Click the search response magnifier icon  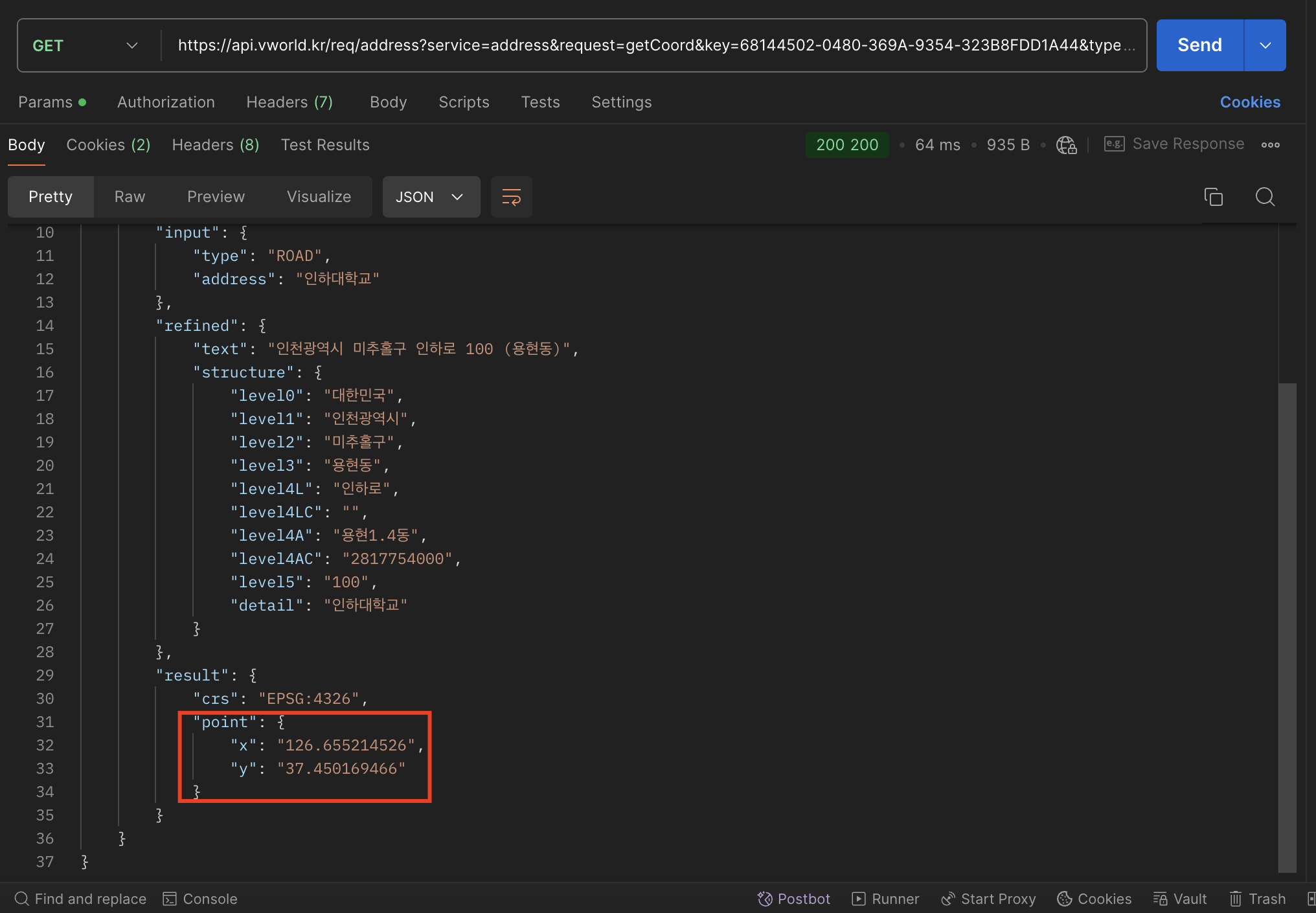coord(1264,197)
